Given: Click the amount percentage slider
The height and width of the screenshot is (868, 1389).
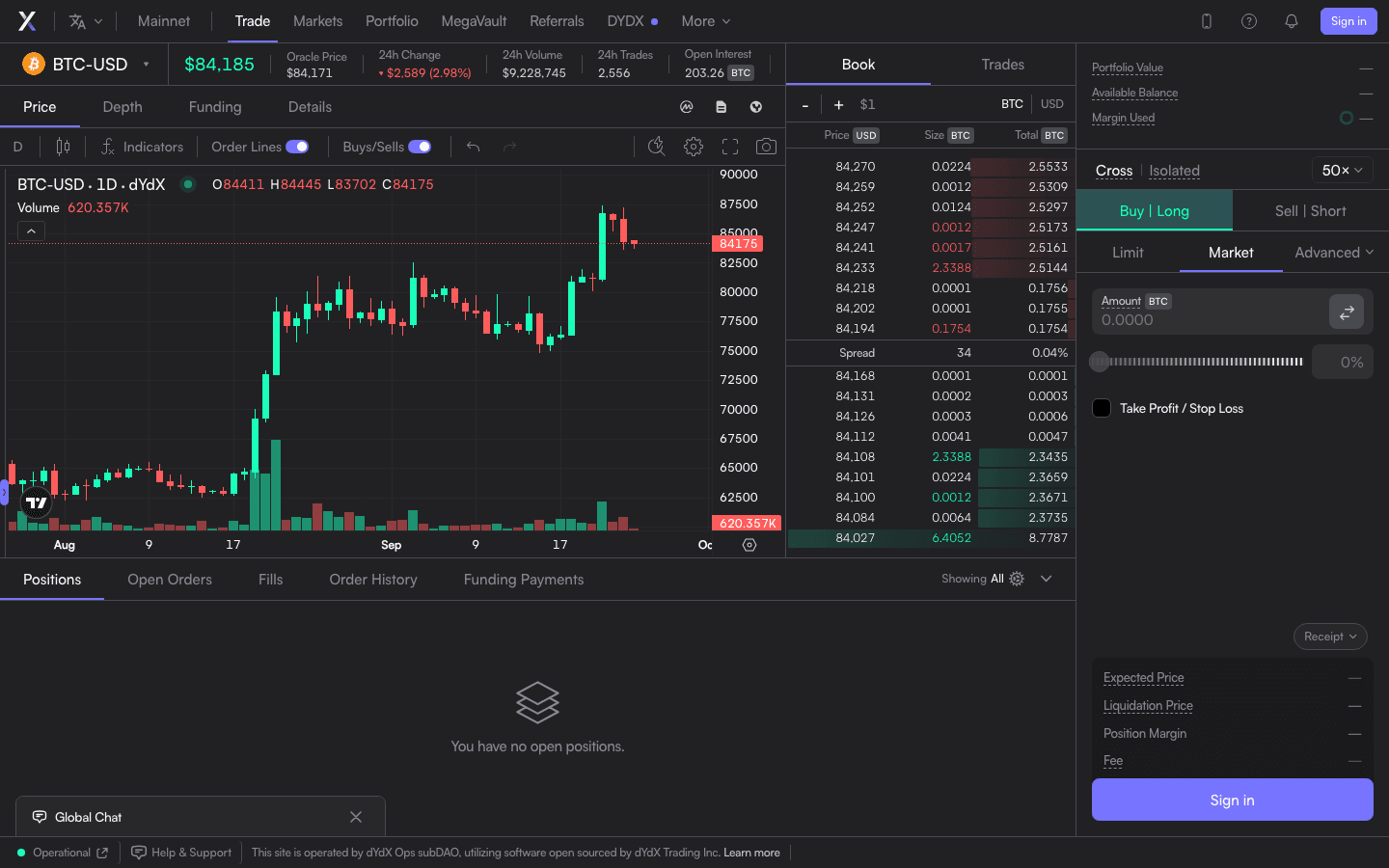Looking at the screenshot, I should point(1197,362).
